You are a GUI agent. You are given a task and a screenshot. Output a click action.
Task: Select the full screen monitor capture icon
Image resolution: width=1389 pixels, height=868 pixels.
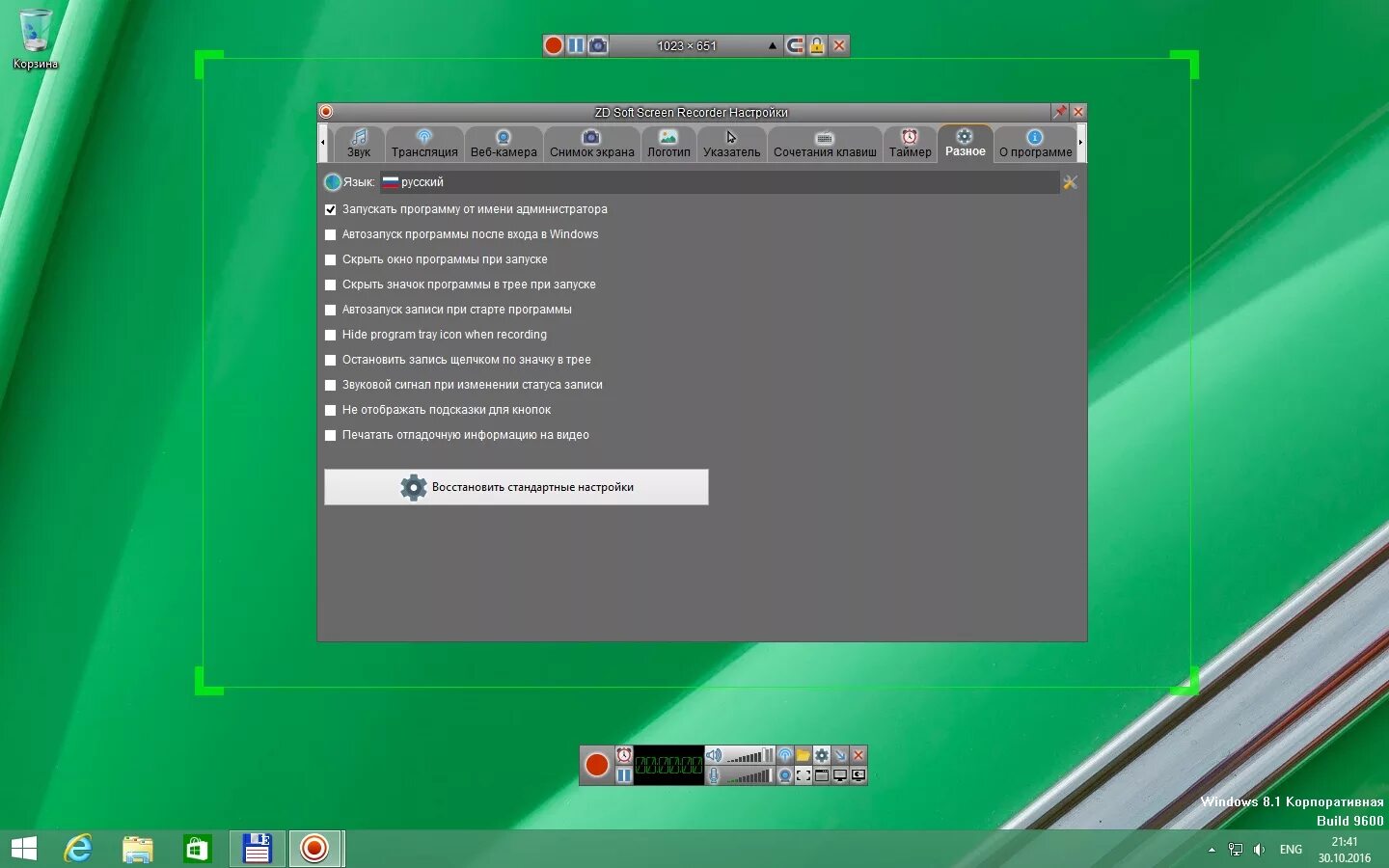coord(840,774)
